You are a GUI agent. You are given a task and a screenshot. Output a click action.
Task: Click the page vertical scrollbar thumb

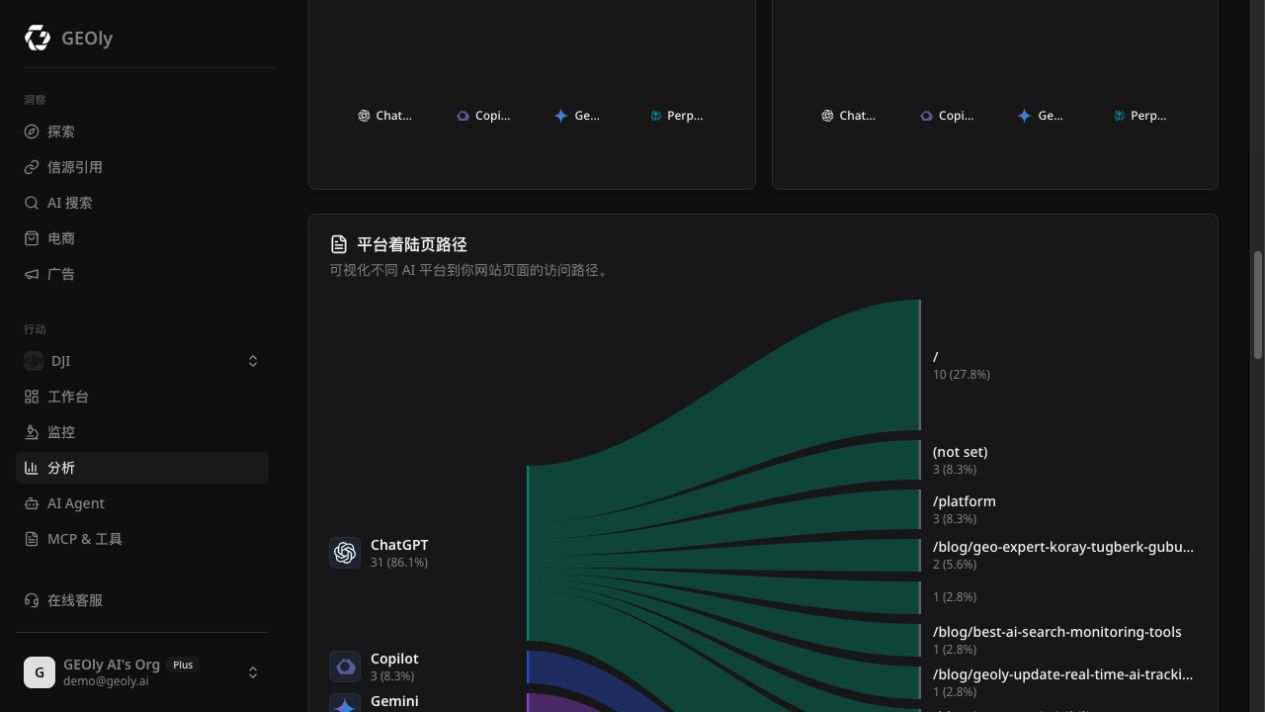point(1258,305)
